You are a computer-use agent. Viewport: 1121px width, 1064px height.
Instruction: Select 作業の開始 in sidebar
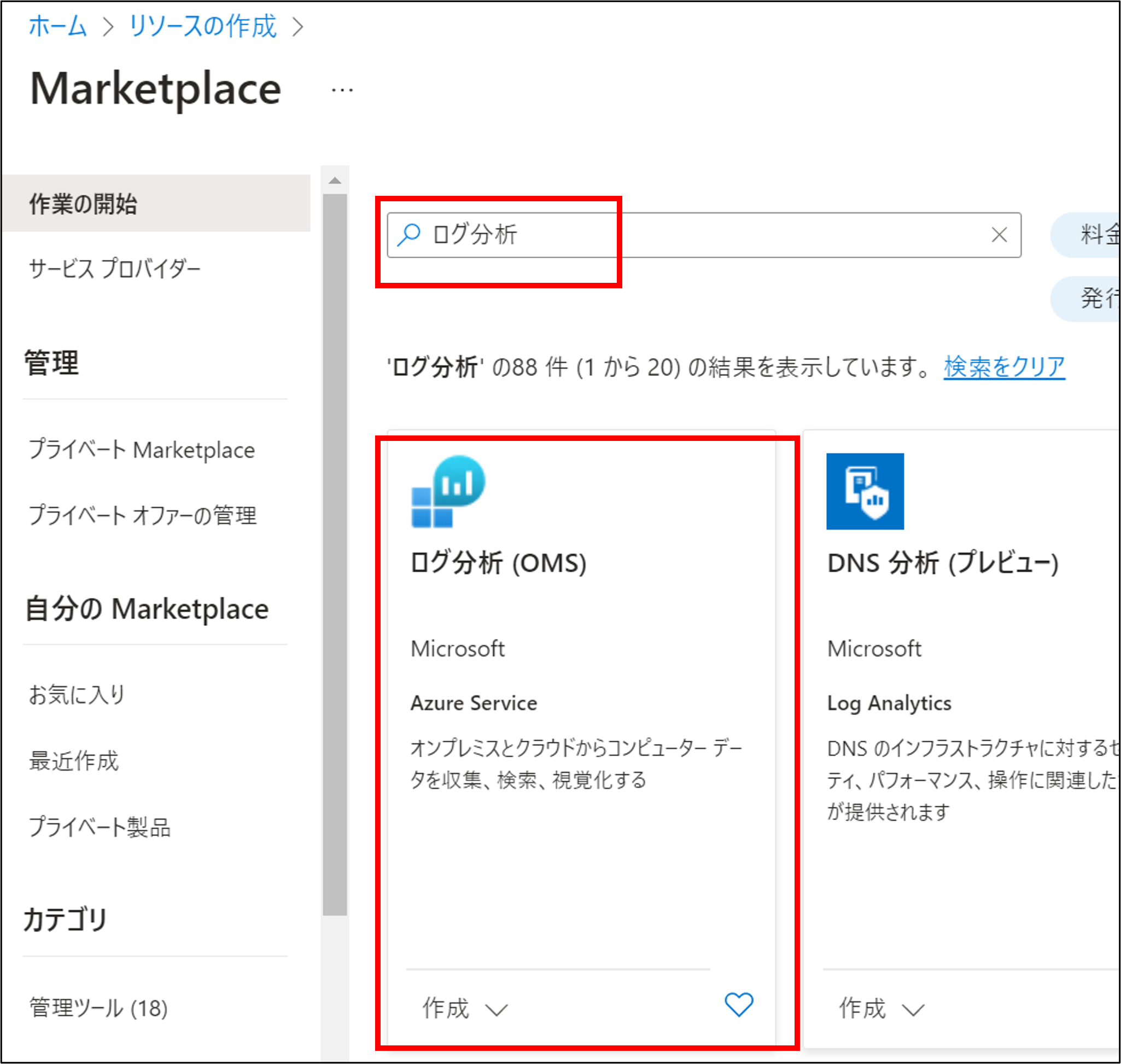pos(83,204)
